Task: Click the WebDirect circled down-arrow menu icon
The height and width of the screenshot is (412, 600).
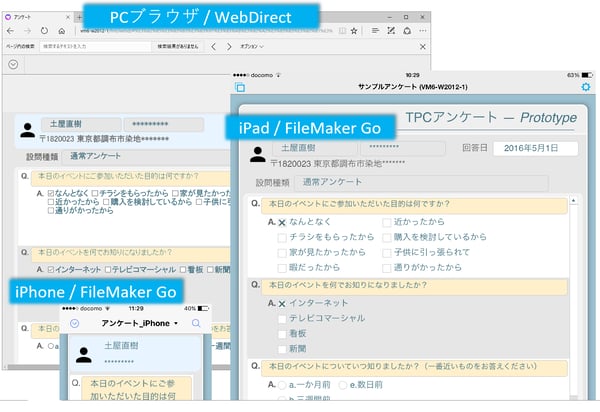Action: pos(13,64)
